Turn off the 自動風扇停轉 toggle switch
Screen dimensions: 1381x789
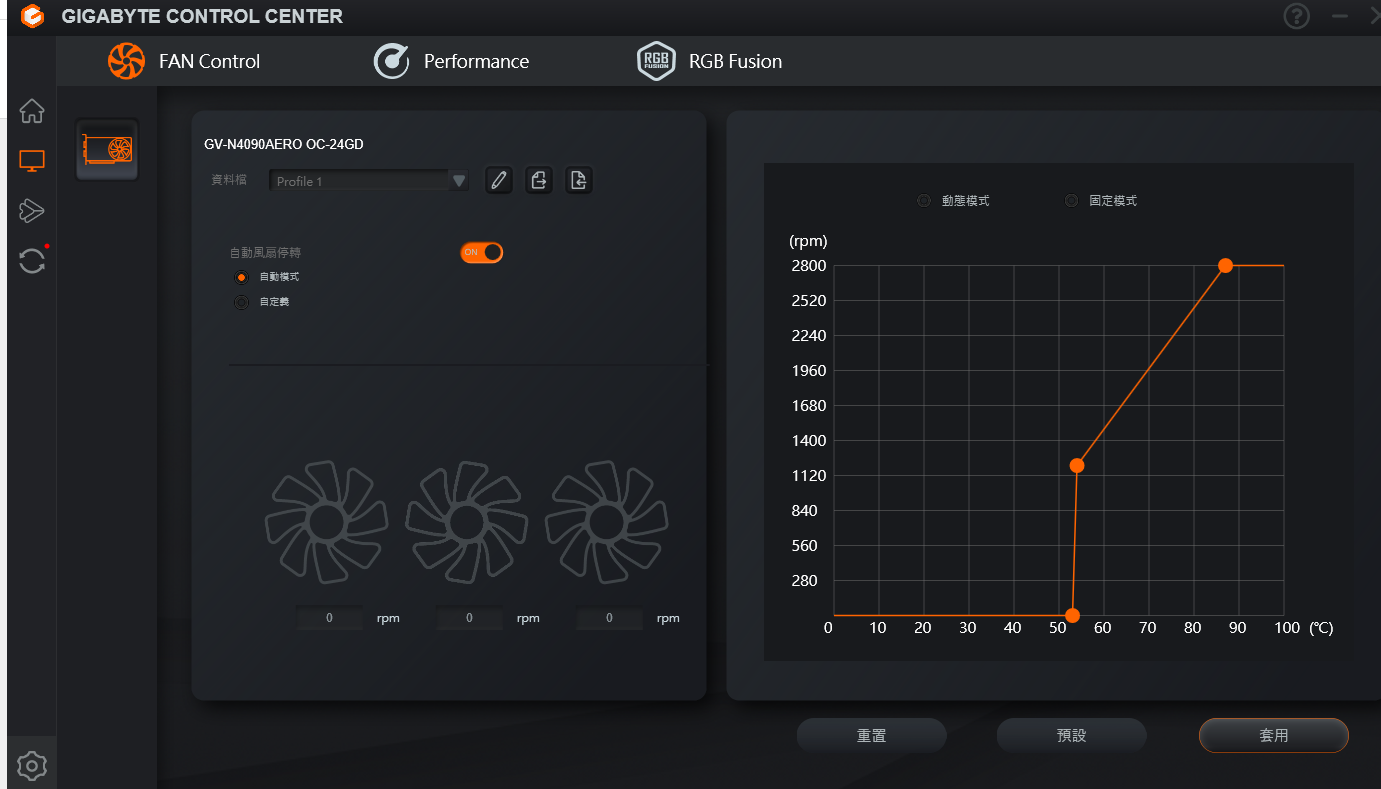tap(481, 252)
